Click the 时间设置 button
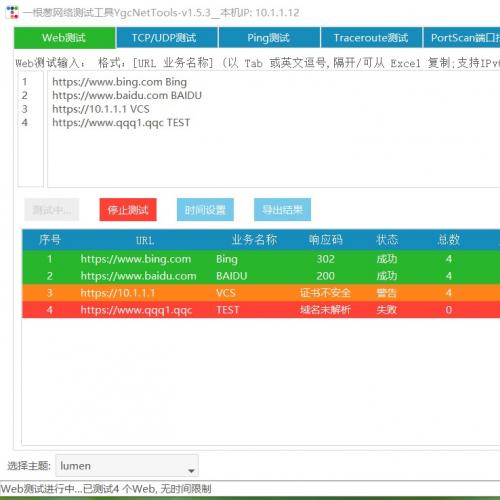The image size is (500, 500). coord(205,210)
